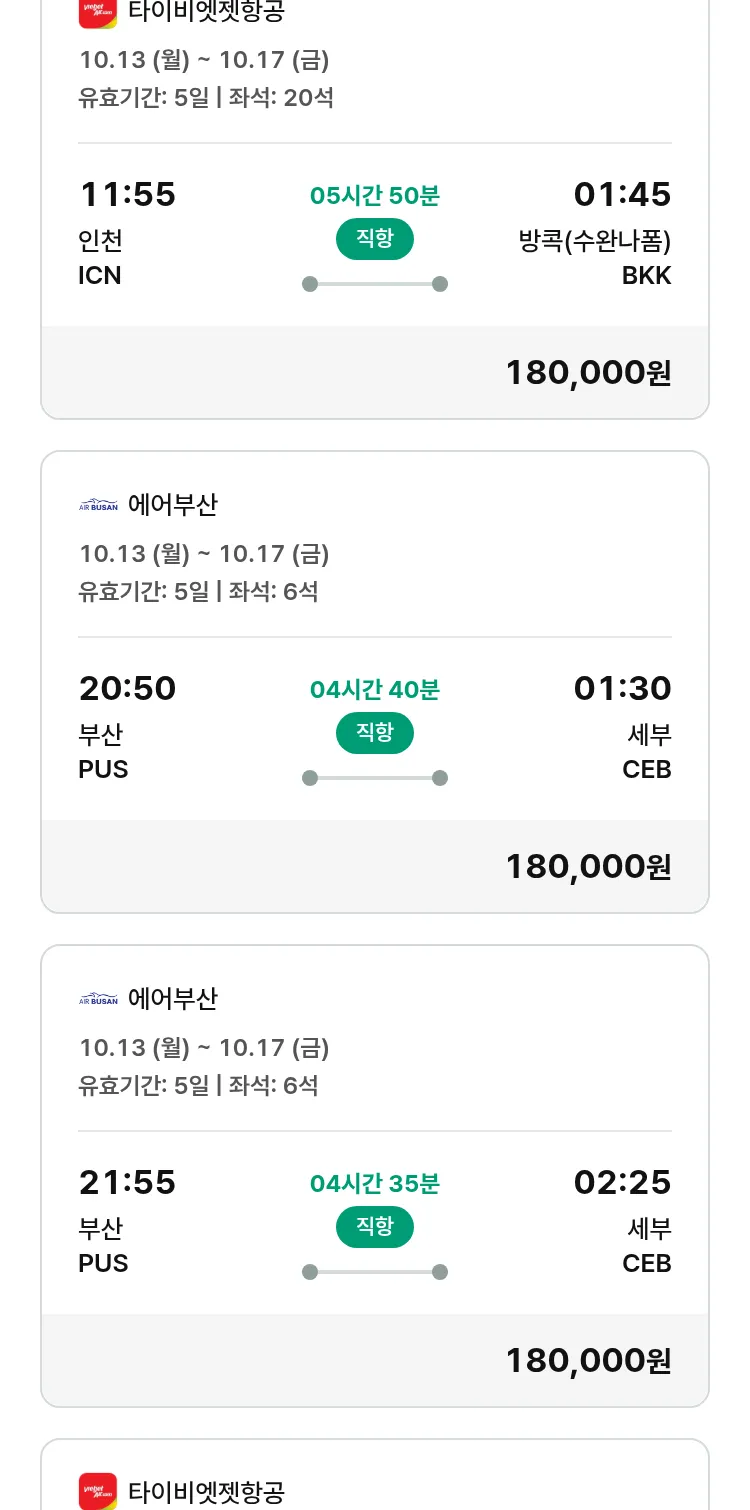This screenshot has width=750, height=1510.
Task: Click the Air Busan logo on the 20:50 flight
Action: pyautogui.click(x=98, y=505)
